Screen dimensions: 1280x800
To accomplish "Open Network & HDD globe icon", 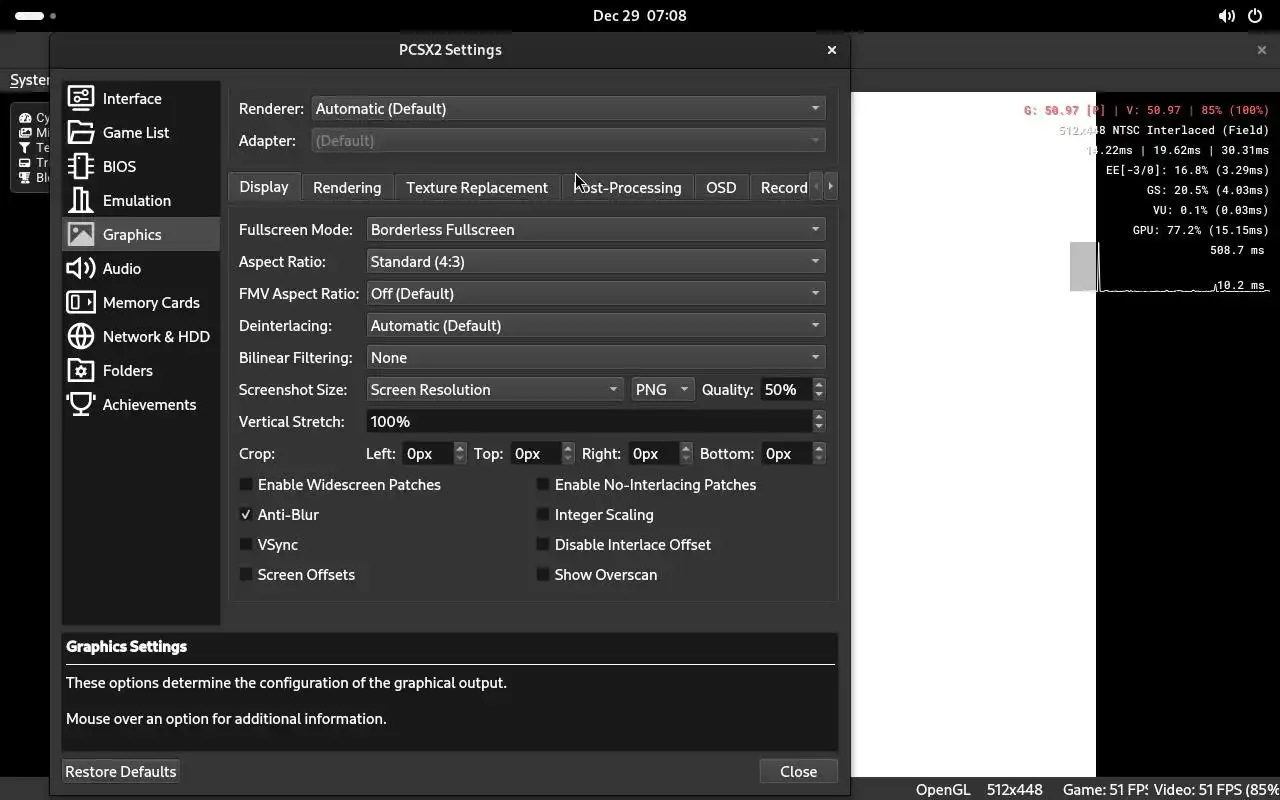I will (81, 336).
